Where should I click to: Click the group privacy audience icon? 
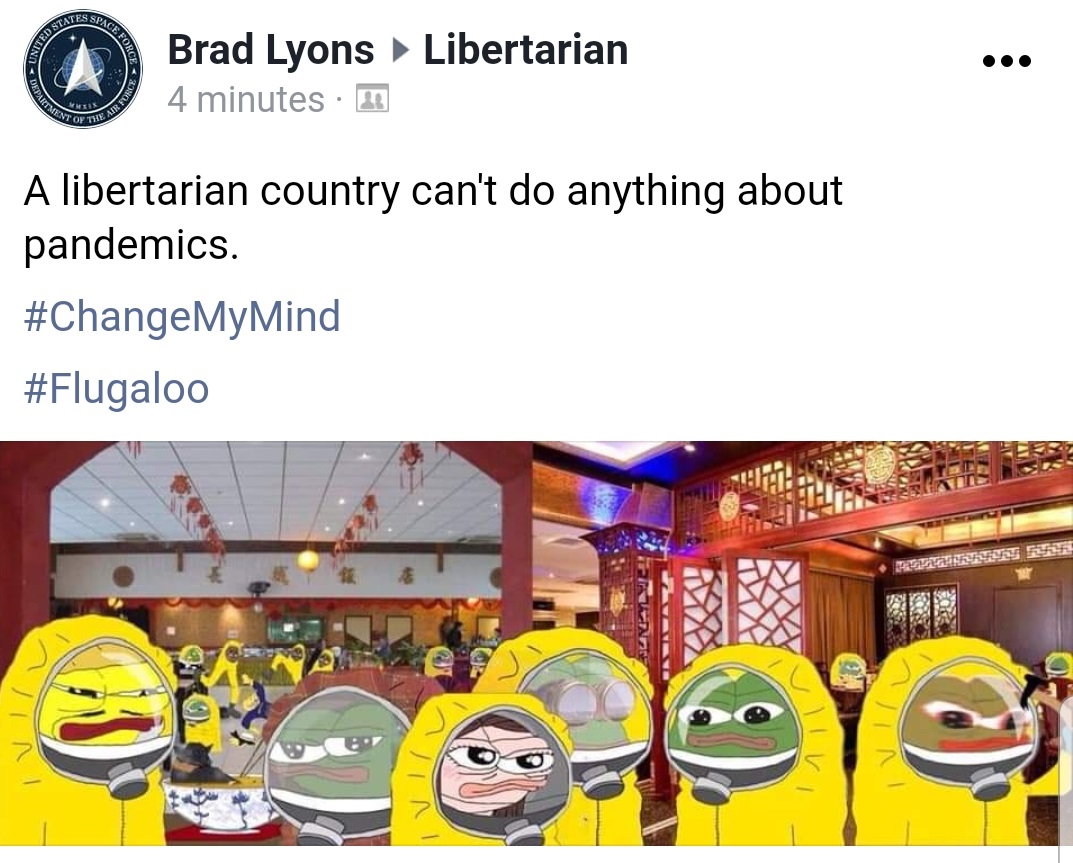pyautogui.click(x=372, y=99)
